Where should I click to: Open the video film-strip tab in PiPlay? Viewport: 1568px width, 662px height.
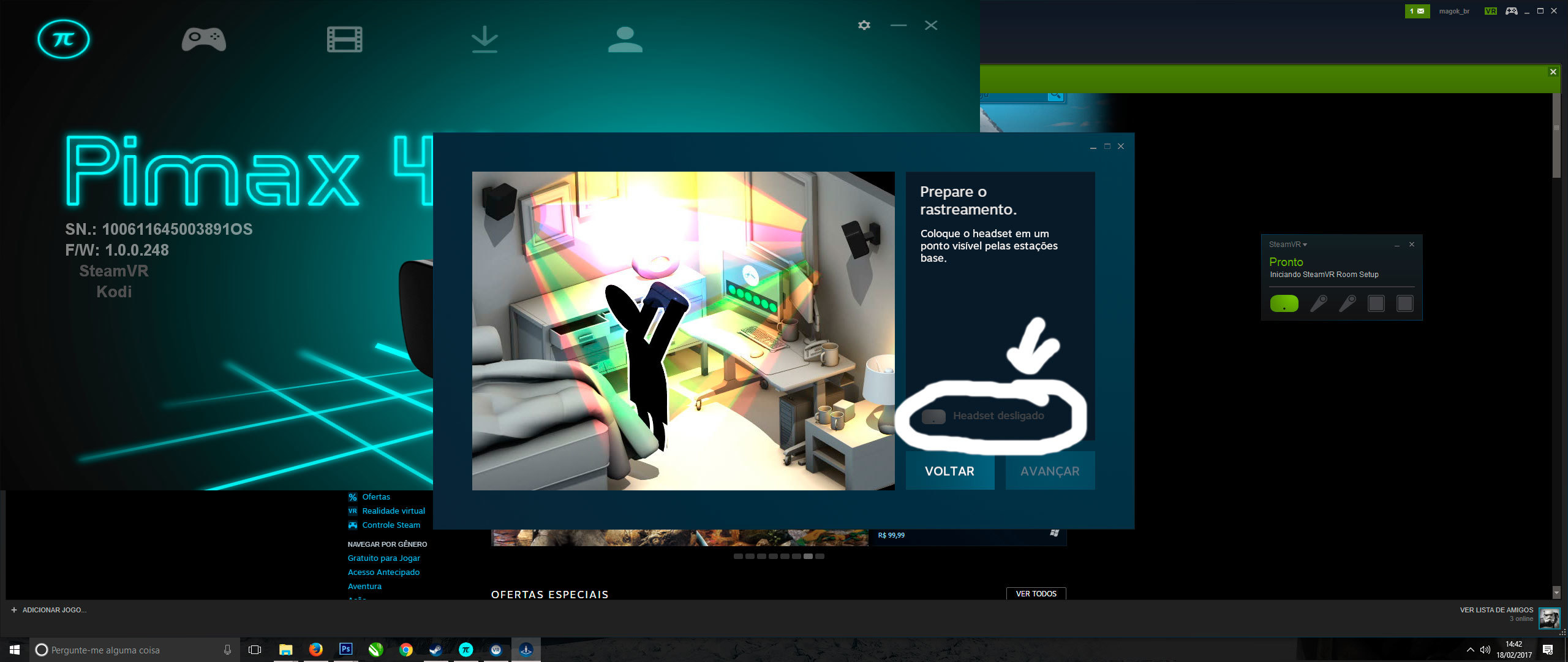coord(344,39)
